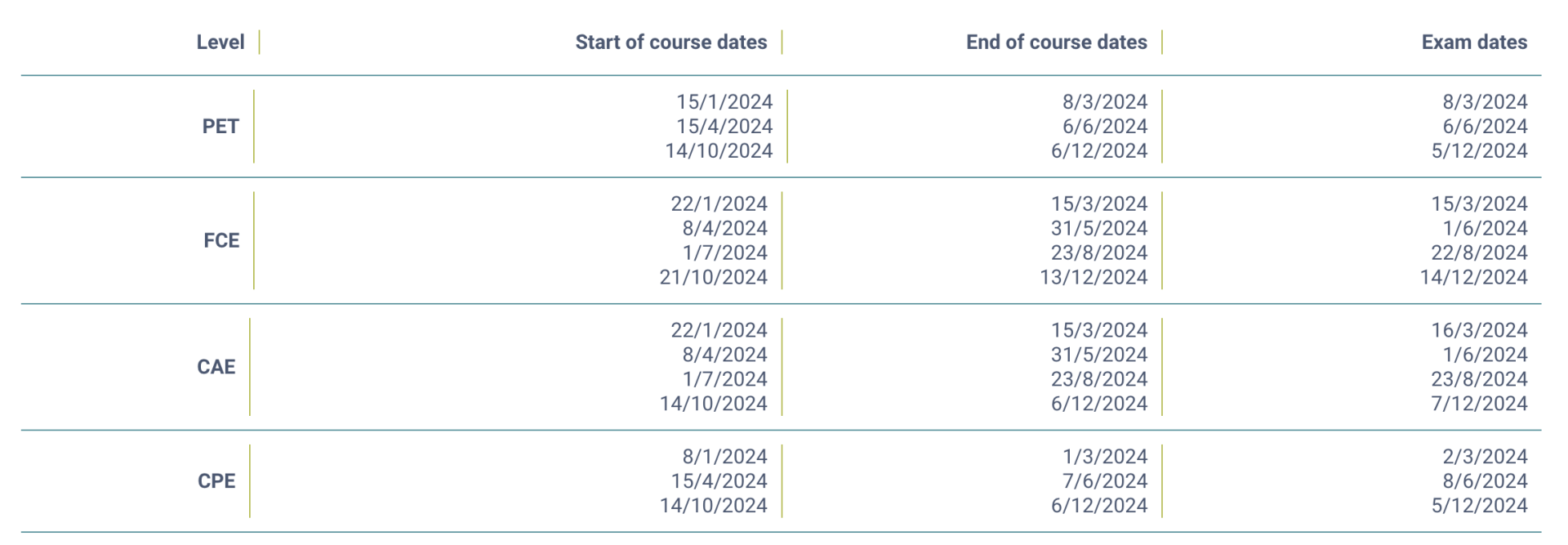Select the CAE level row label
This screenshot has width=1568, height=545.
(216, 367)
